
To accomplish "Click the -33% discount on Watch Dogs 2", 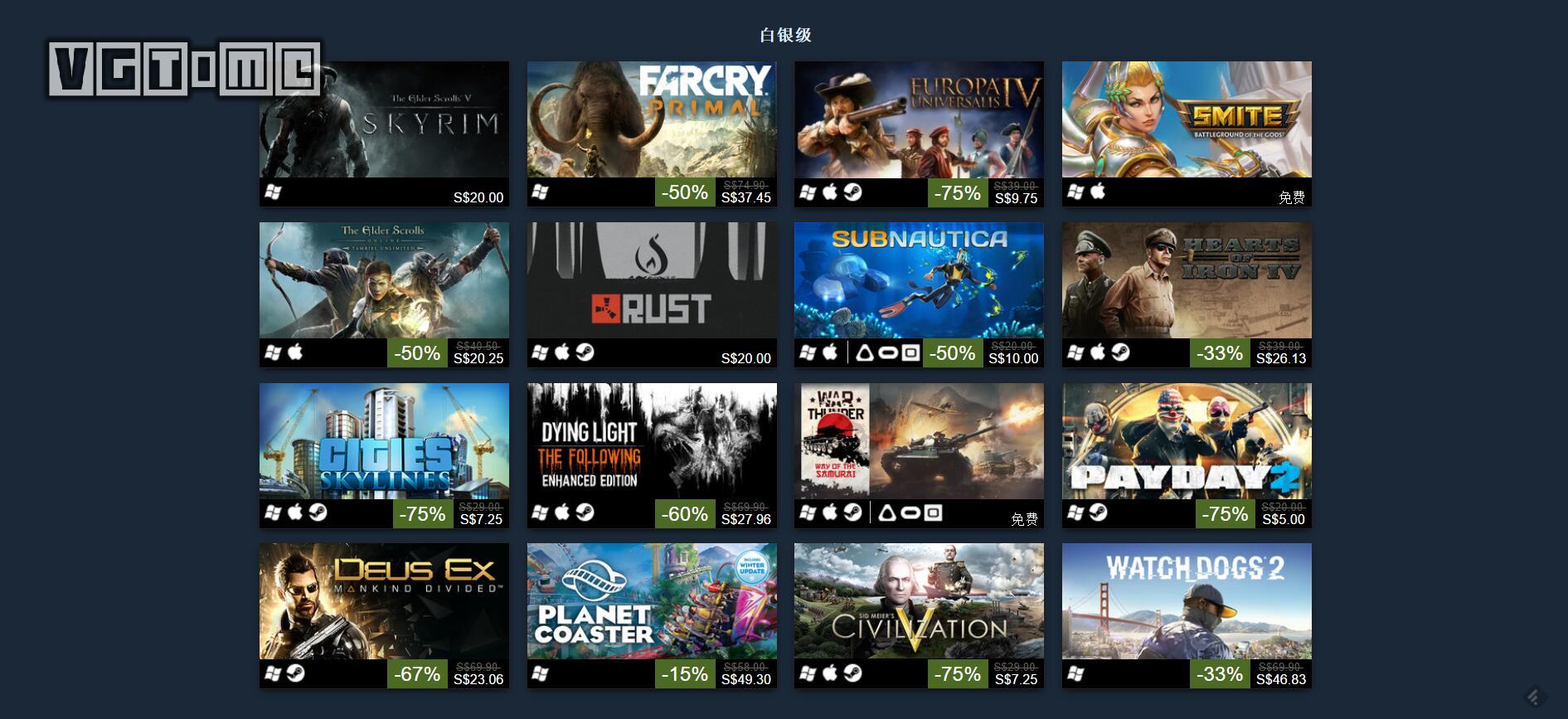I will click(1220, 674).
